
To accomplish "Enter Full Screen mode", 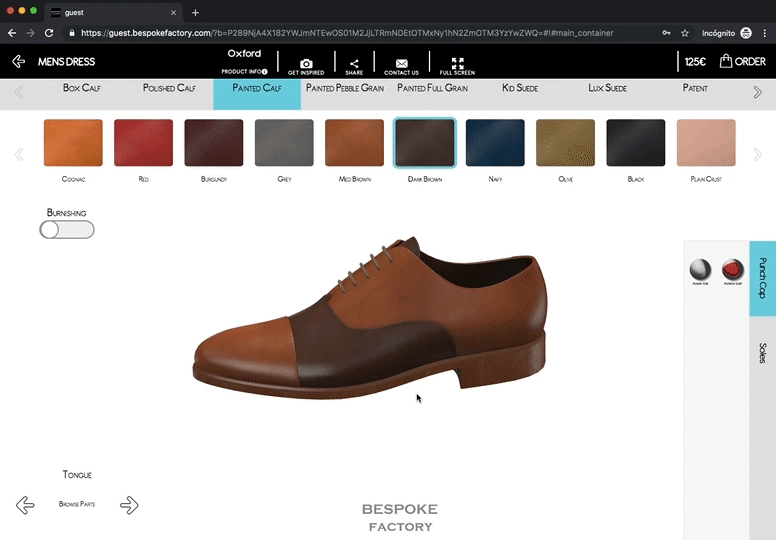I will pos(457,63).
